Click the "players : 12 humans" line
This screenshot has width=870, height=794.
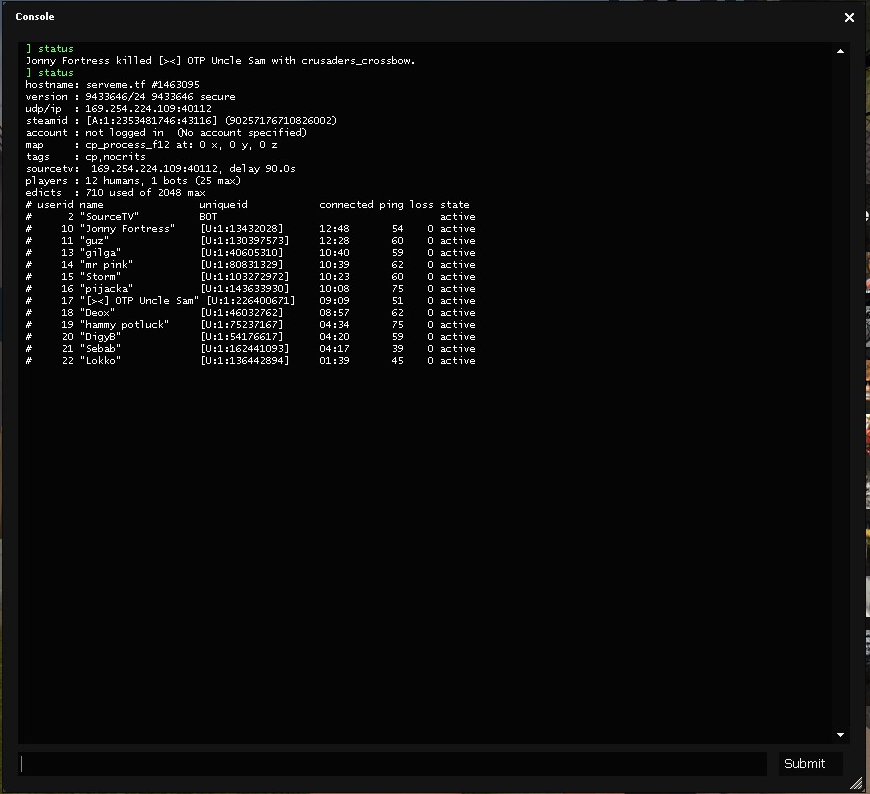click(132, 181)
